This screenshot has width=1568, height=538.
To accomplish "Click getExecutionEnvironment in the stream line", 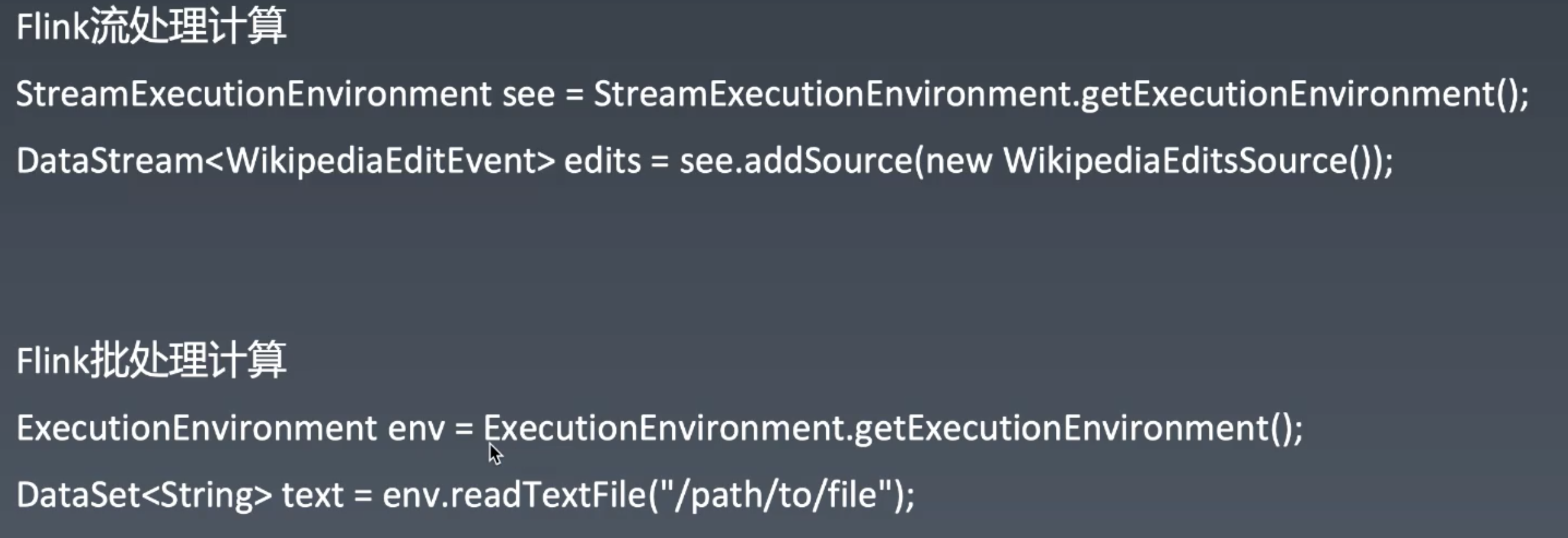I will click(1287, 94).
